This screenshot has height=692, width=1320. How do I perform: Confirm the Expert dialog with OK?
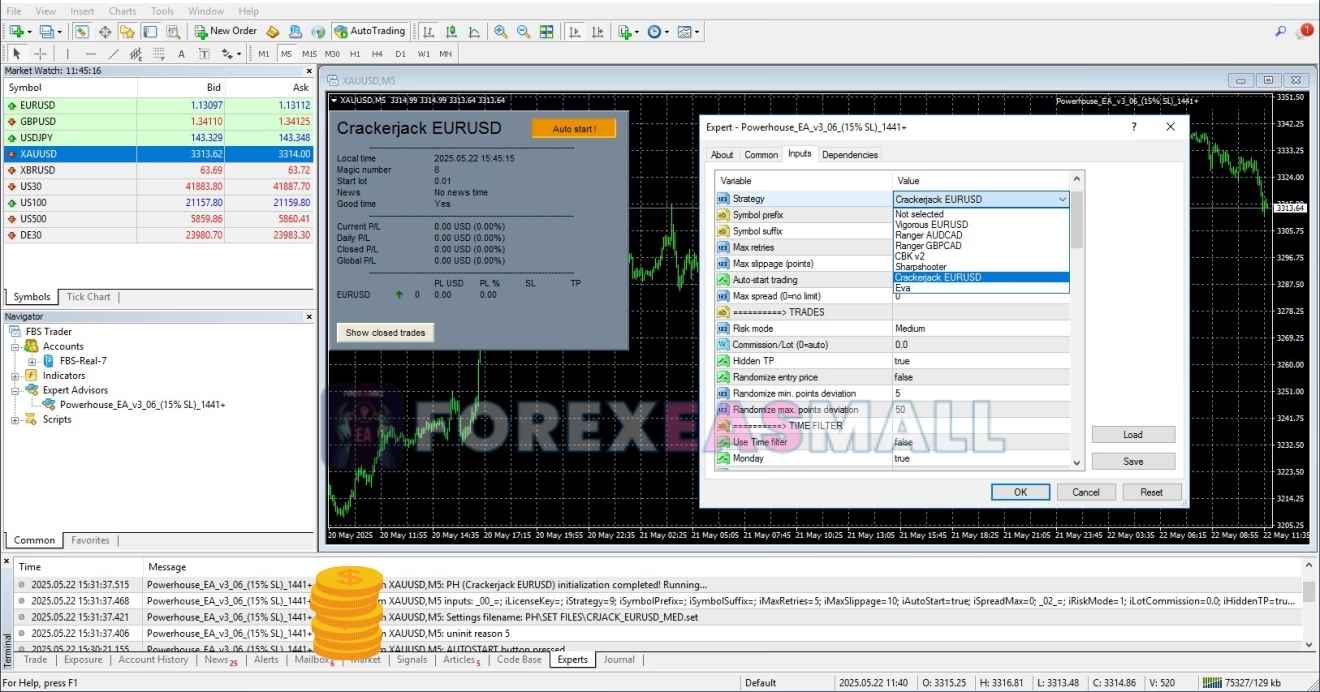coord(1020,492)
